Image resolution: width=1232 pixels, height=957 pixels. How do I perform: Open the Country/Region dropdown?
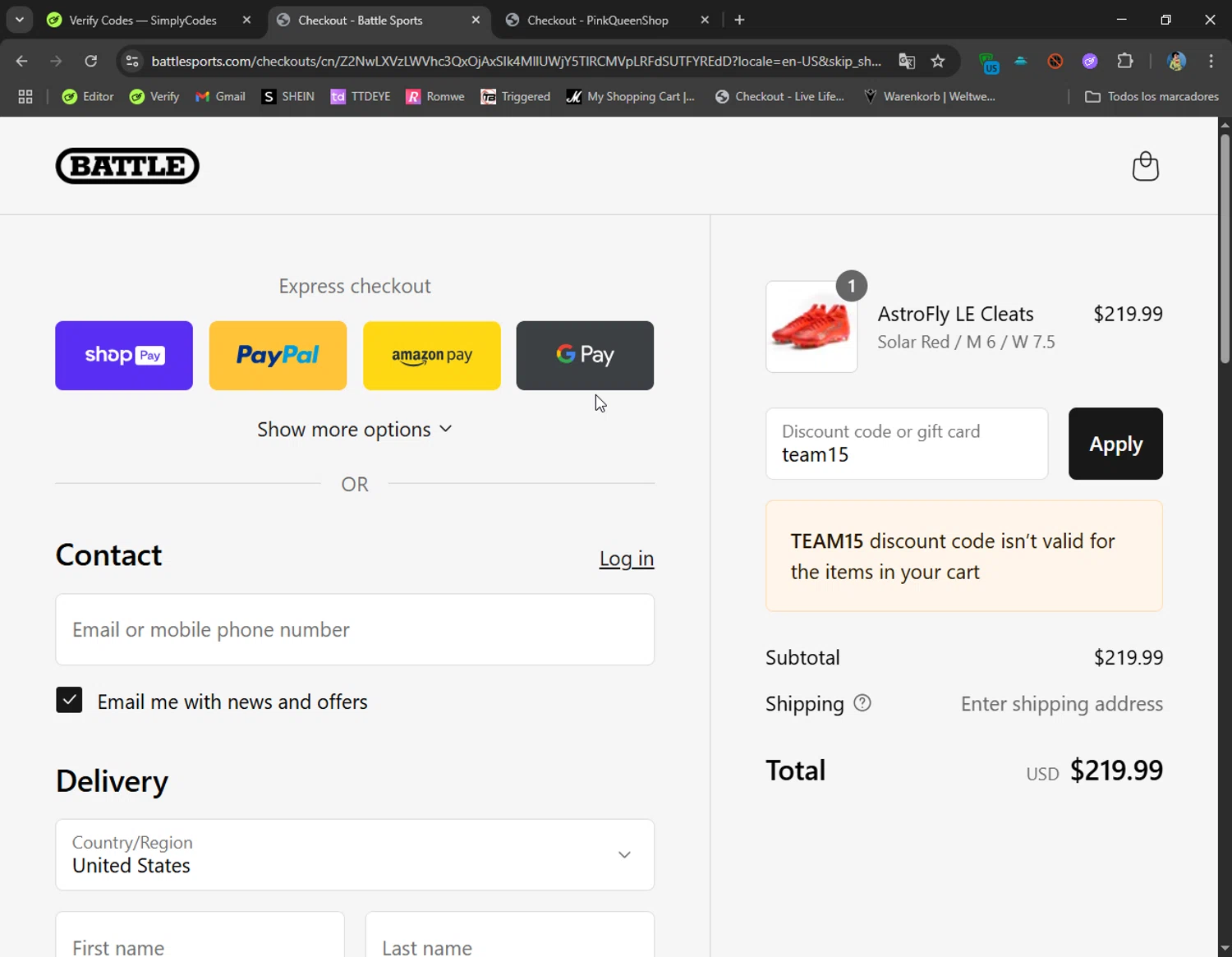pyautogui.click(x=355, y=854)
